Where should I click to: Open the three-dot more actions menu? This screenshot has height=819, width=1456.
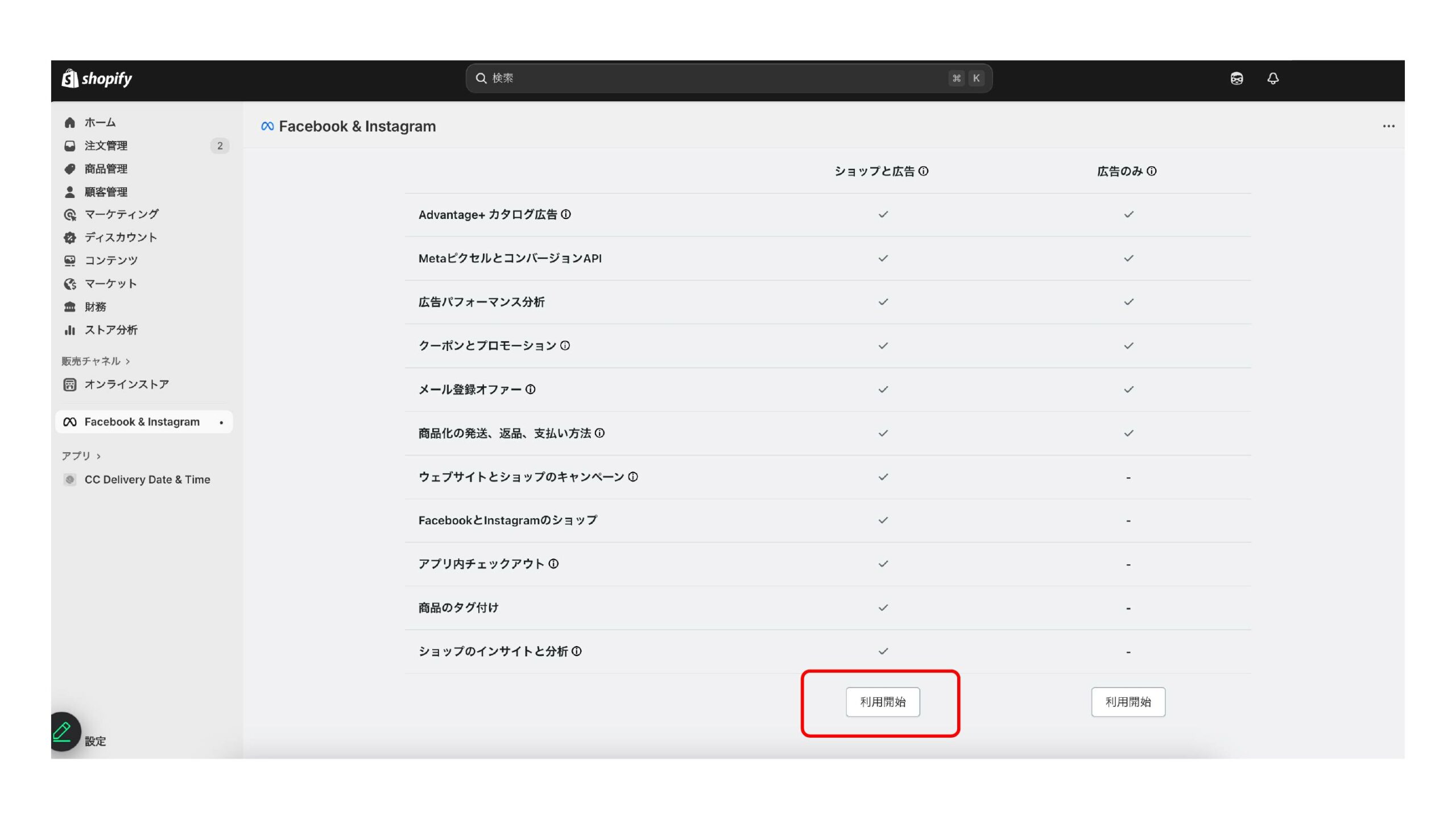[1388, 126]
